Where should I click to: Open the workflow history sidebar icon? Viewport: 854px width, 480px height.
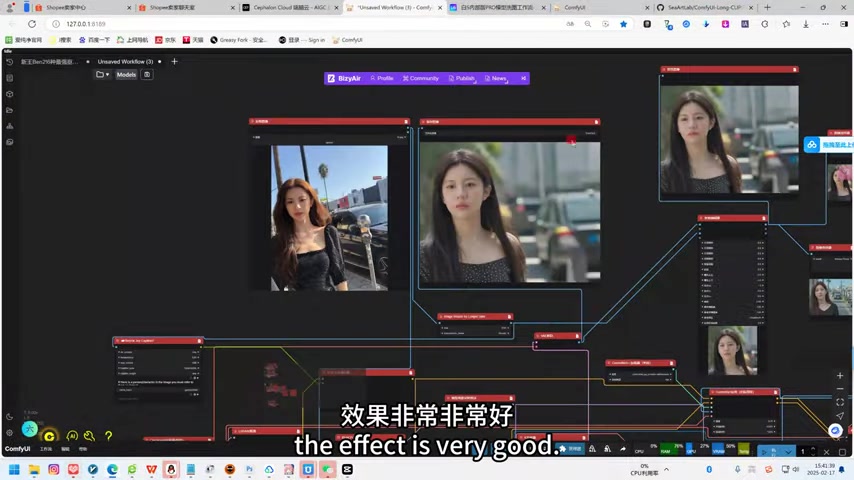pyautogui.click(x=9, y=62)
